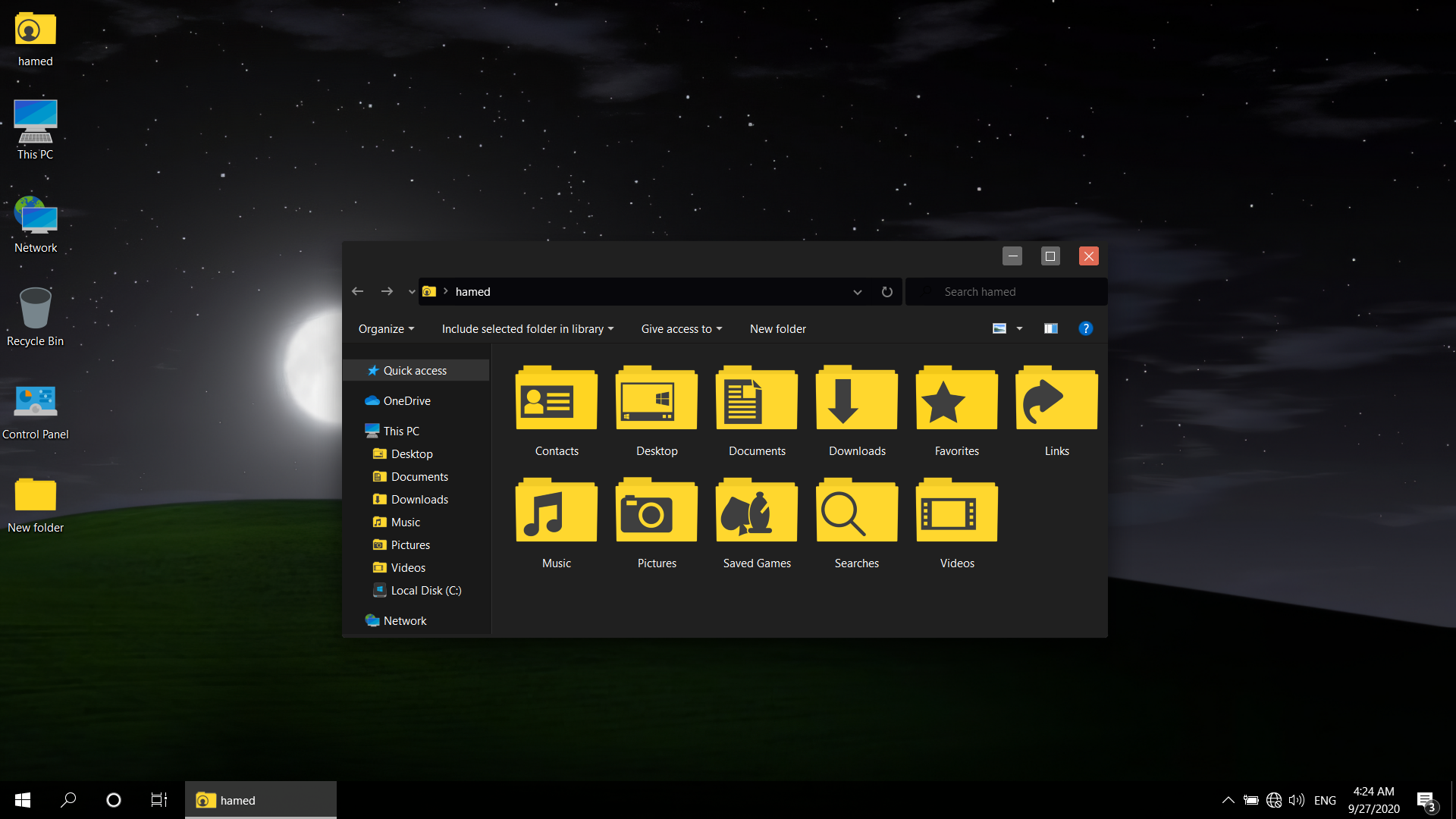Click the refresh button in address bar
Screen dimensions: 1456x819
click(x=886, y=292)
